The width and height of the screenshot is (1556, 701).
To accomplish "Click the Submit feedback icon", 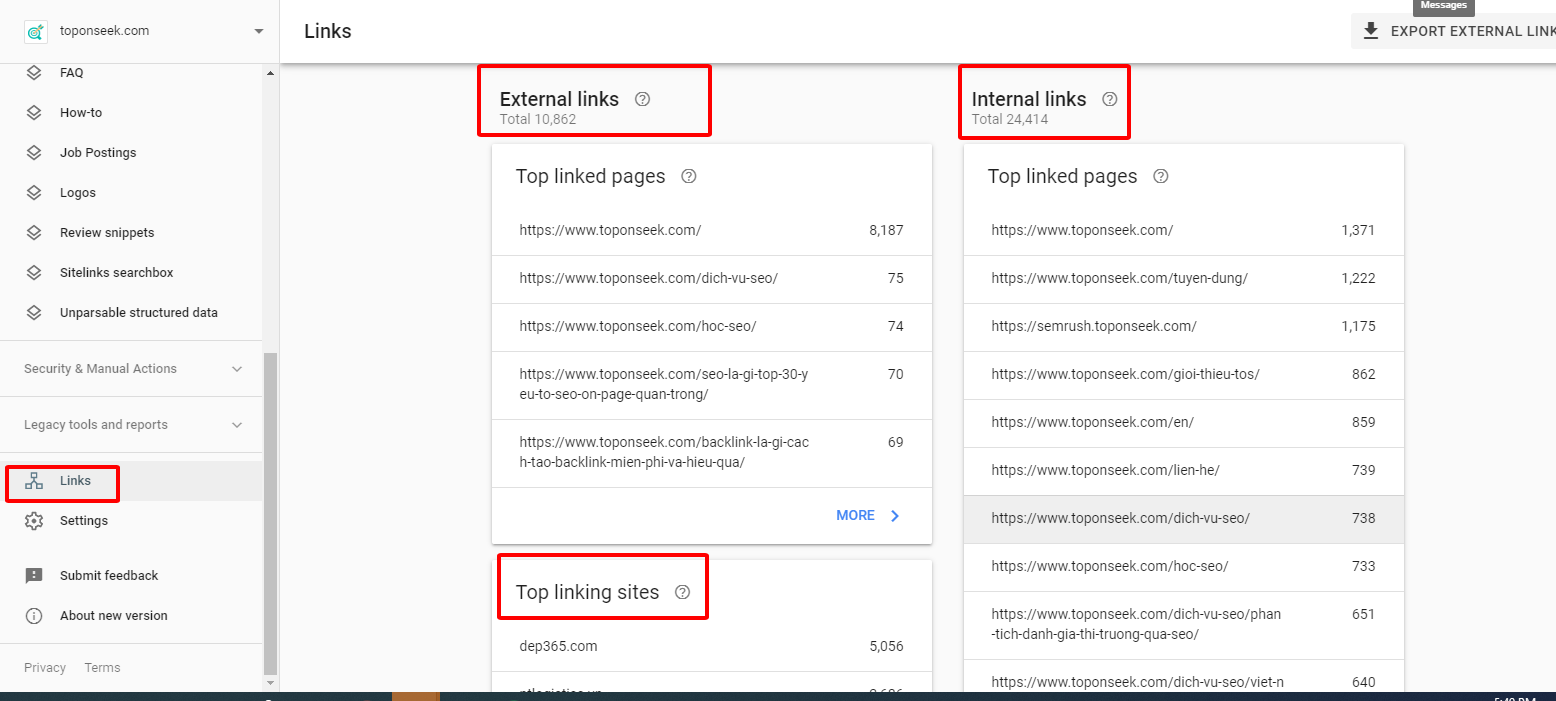I will (x=34, y=576).
